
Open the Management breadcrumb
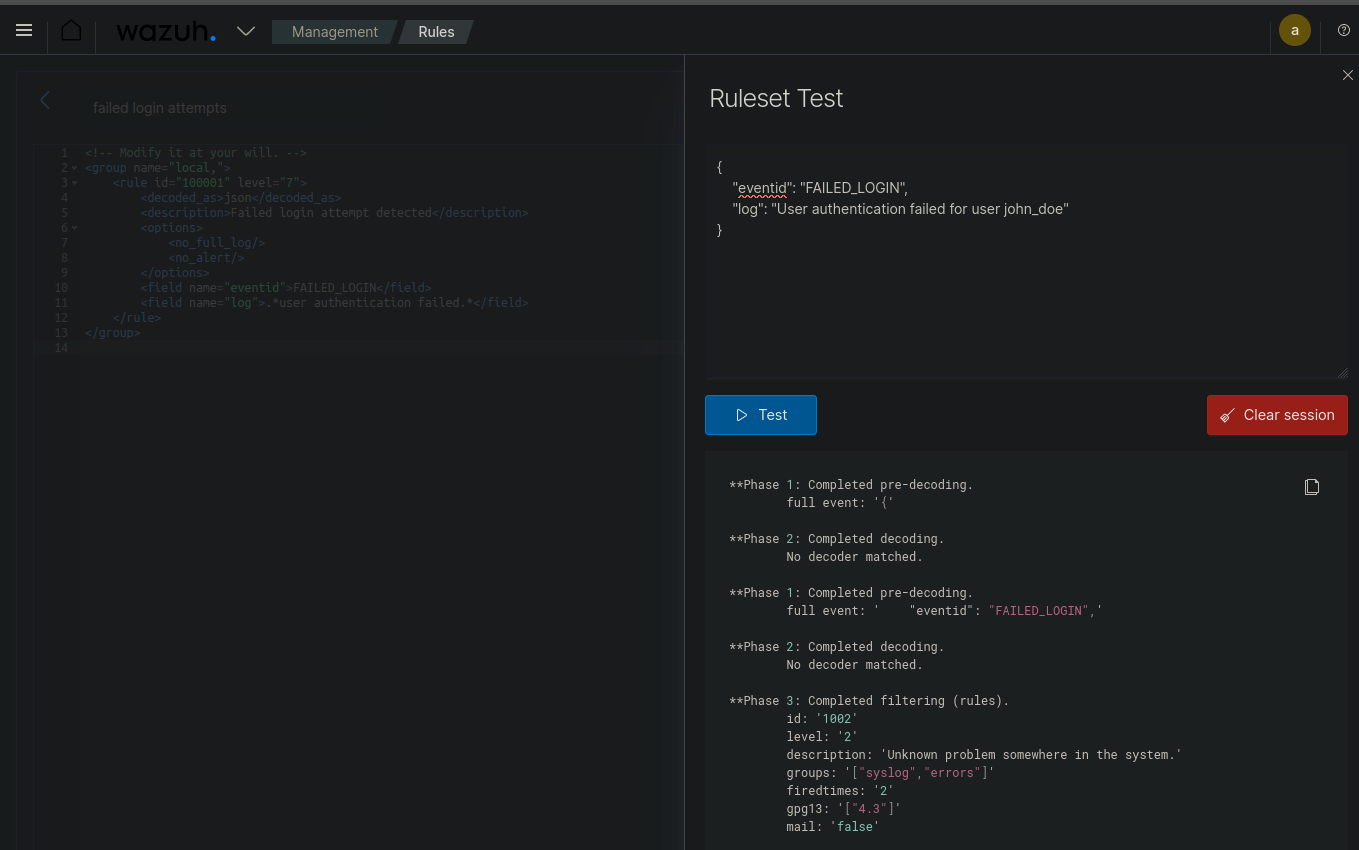tap(335, 32)
